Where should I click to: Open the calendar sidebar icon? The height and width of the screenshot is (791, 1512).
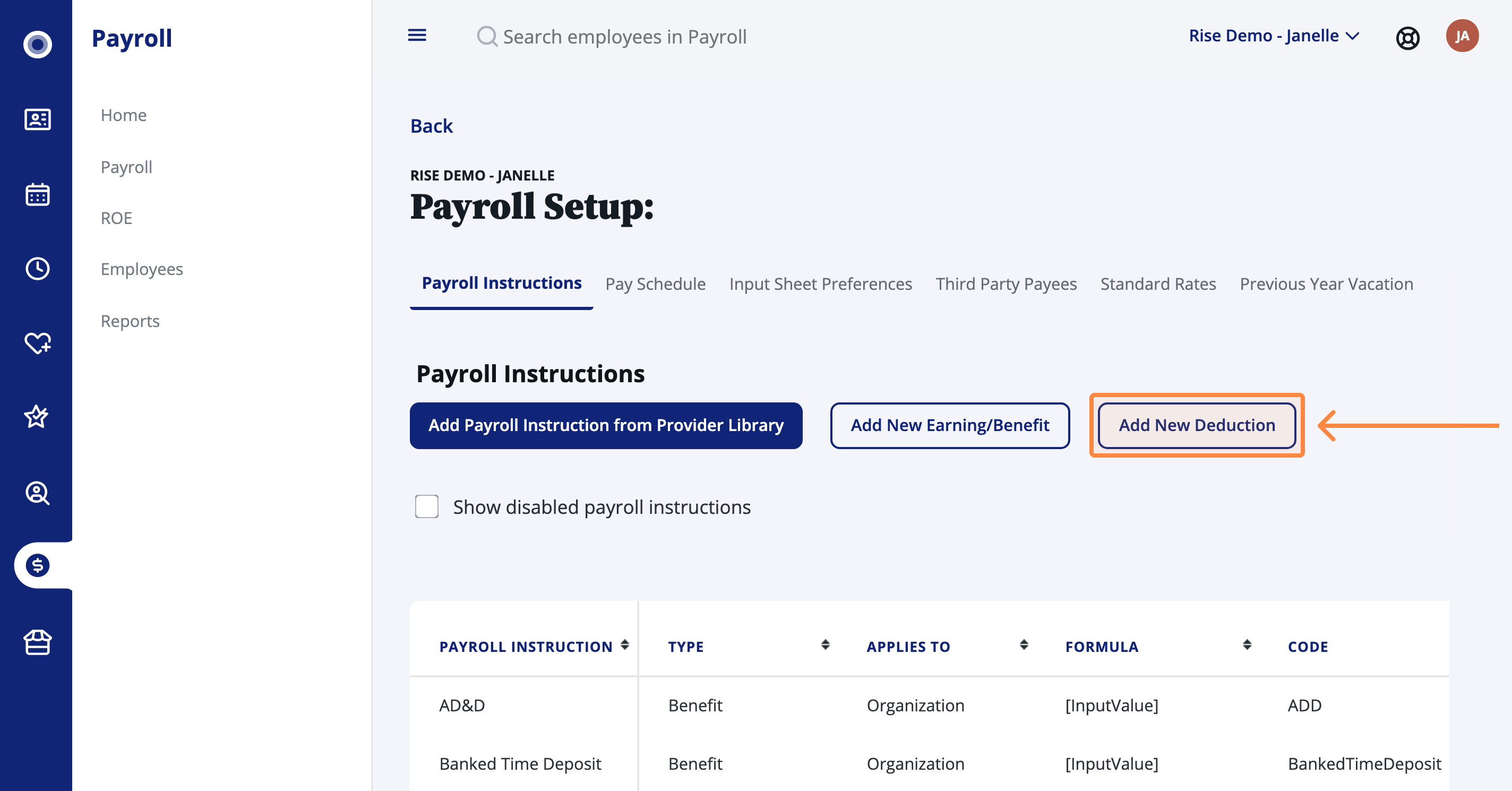pyautogui.click(x=37, y=194)
